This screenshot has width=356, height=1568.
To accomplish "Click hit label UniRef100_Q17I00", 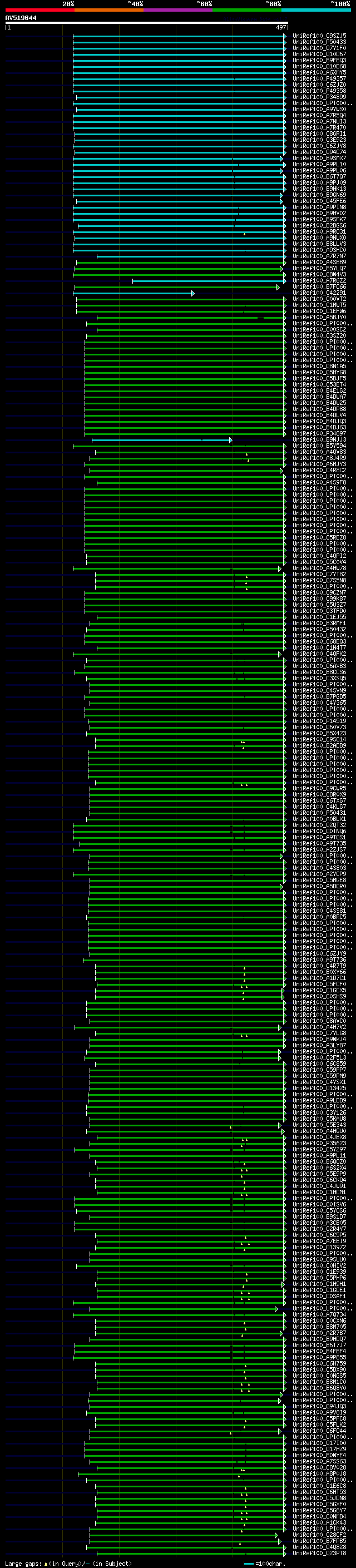I will pos(319,1443).
